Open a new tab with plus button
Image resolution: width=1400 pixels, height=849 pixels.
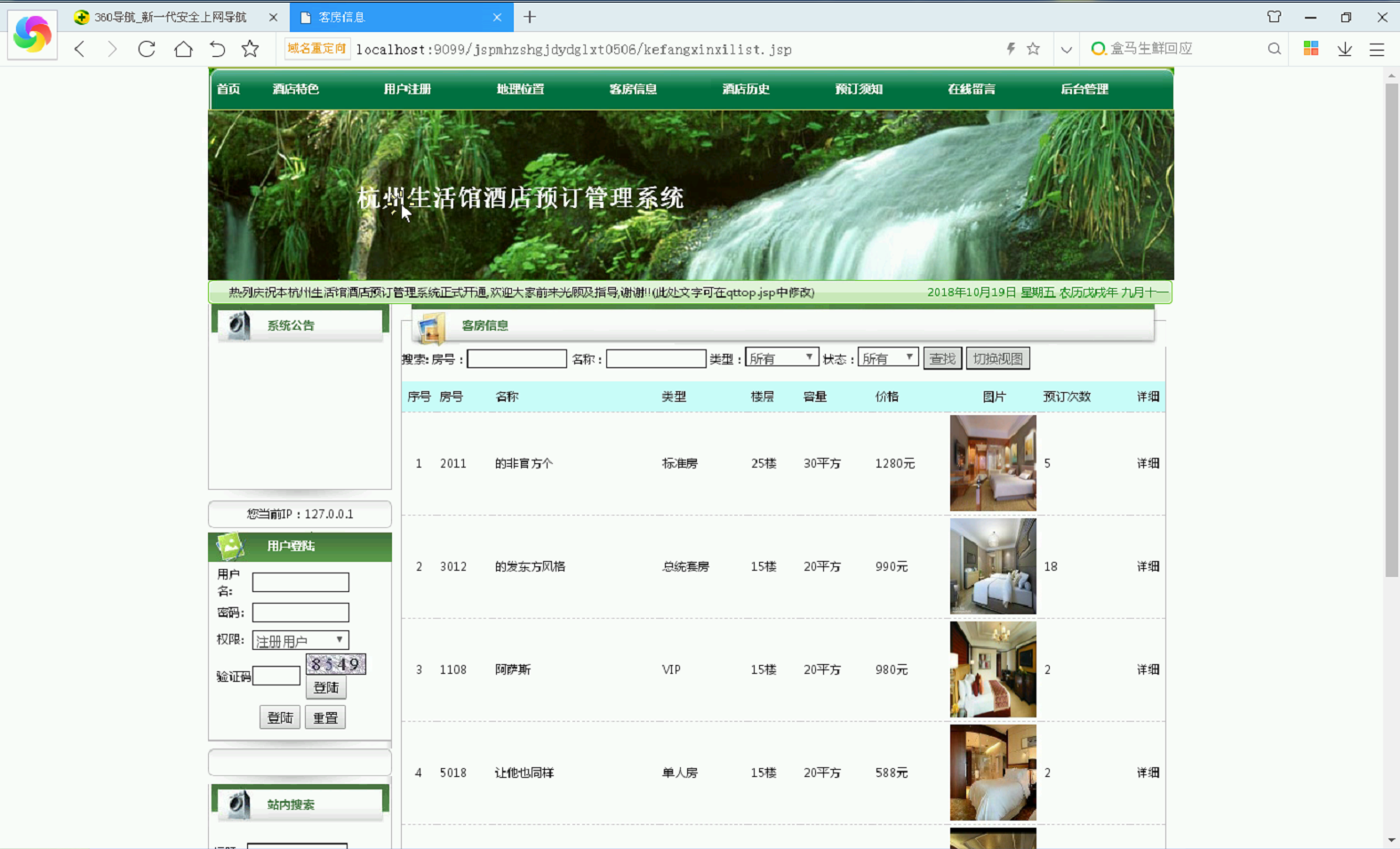(x=530, y=17)
